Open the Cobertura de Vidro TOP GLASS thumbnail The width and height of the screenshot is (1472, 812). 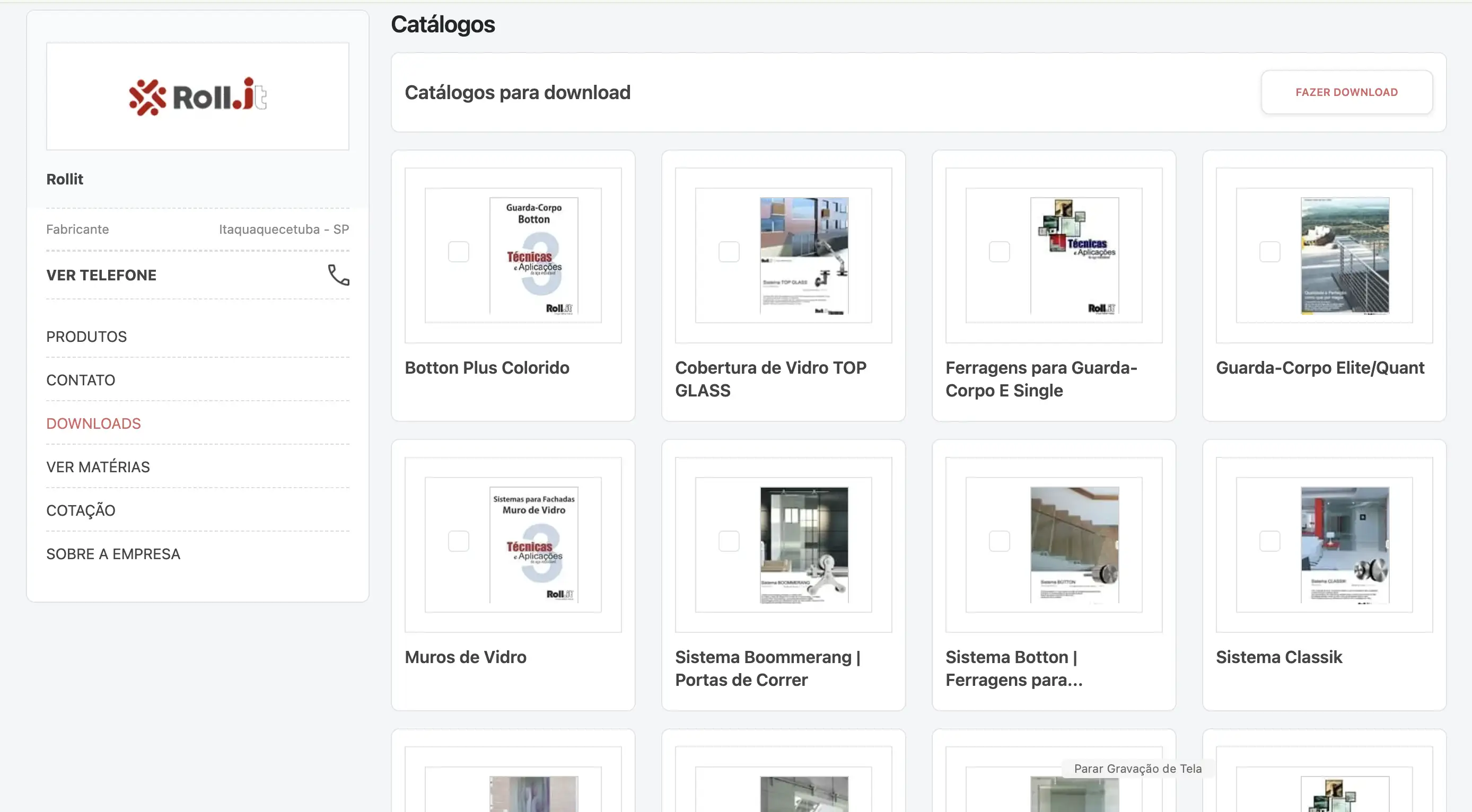pos(803,255)
